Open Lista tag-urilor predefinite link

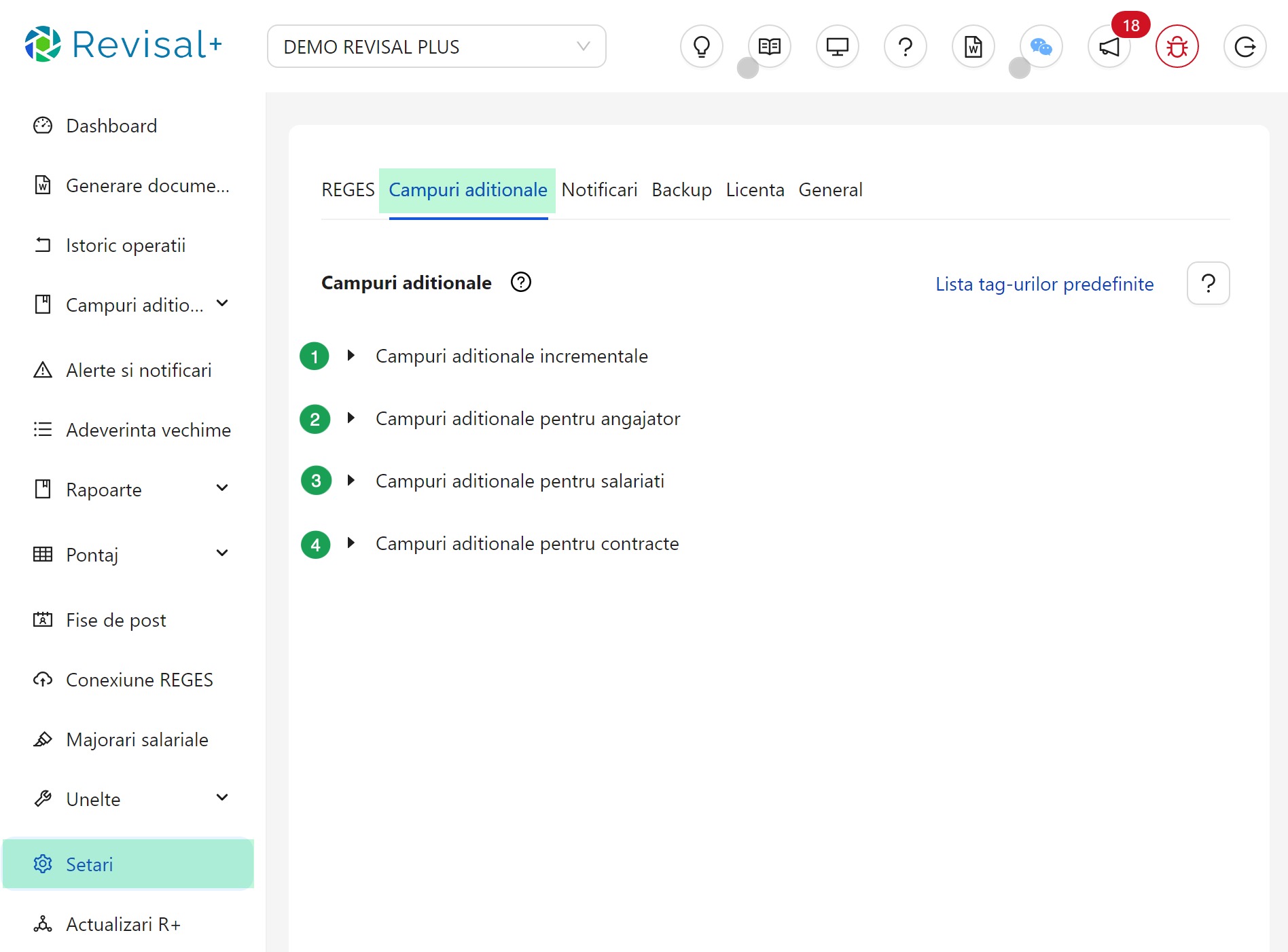click(x=1044, y=284)
